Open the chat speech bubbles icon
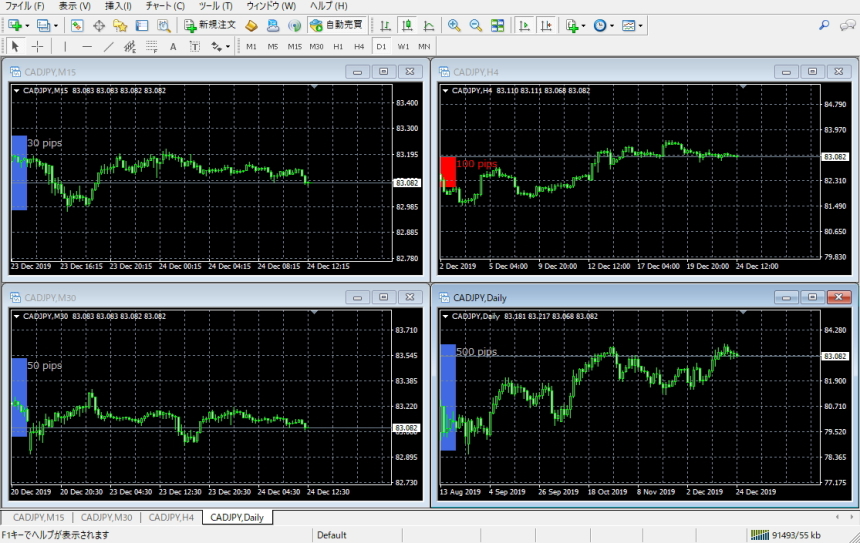The height and width of the screenshot is (543, 860). click(x=848, y=25)
